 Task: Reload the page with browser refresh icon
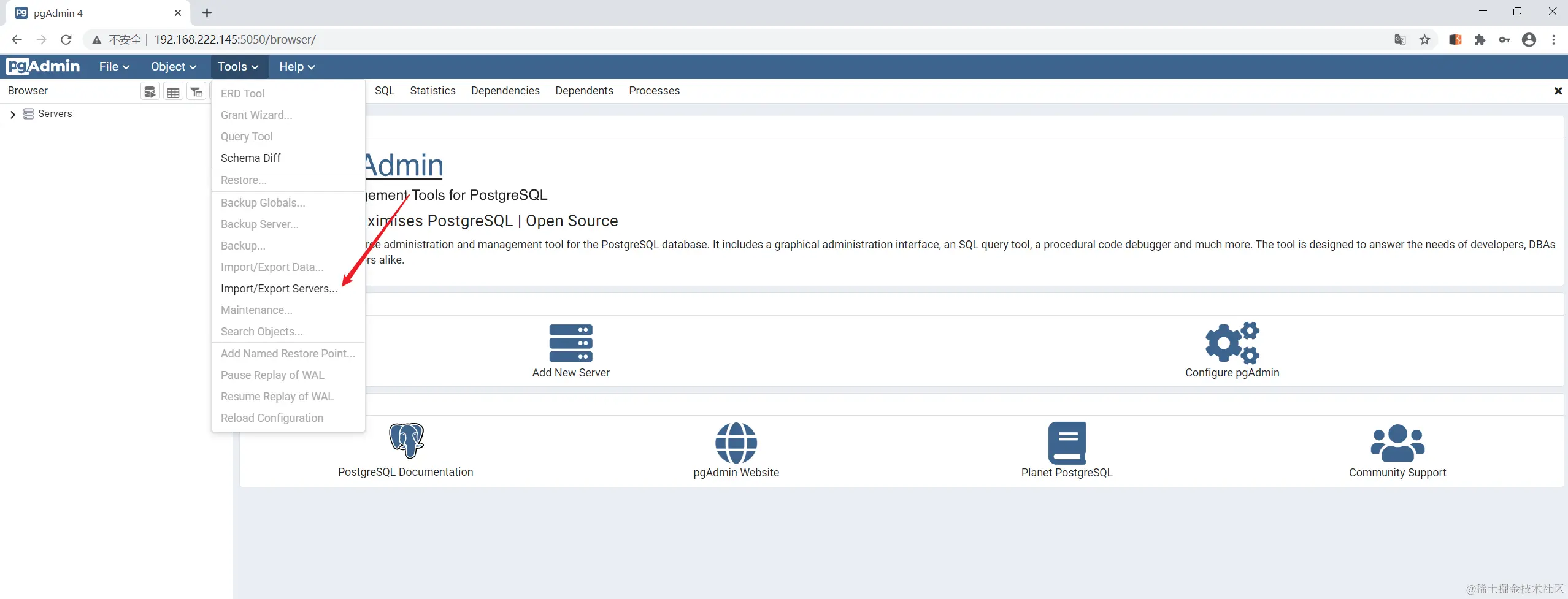66,40
